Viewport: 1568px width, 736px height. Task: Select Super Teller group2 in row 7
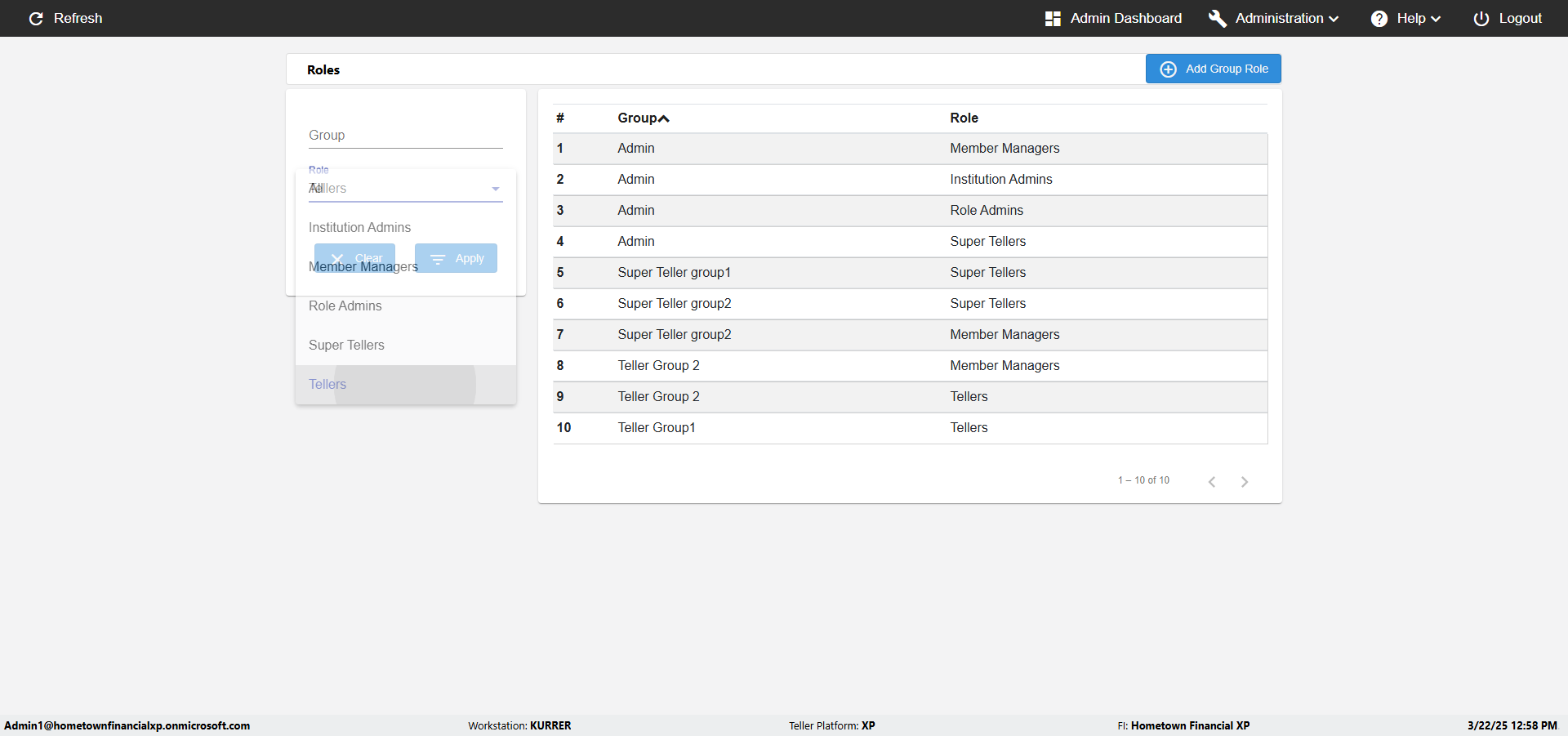(x=675, y=334)
